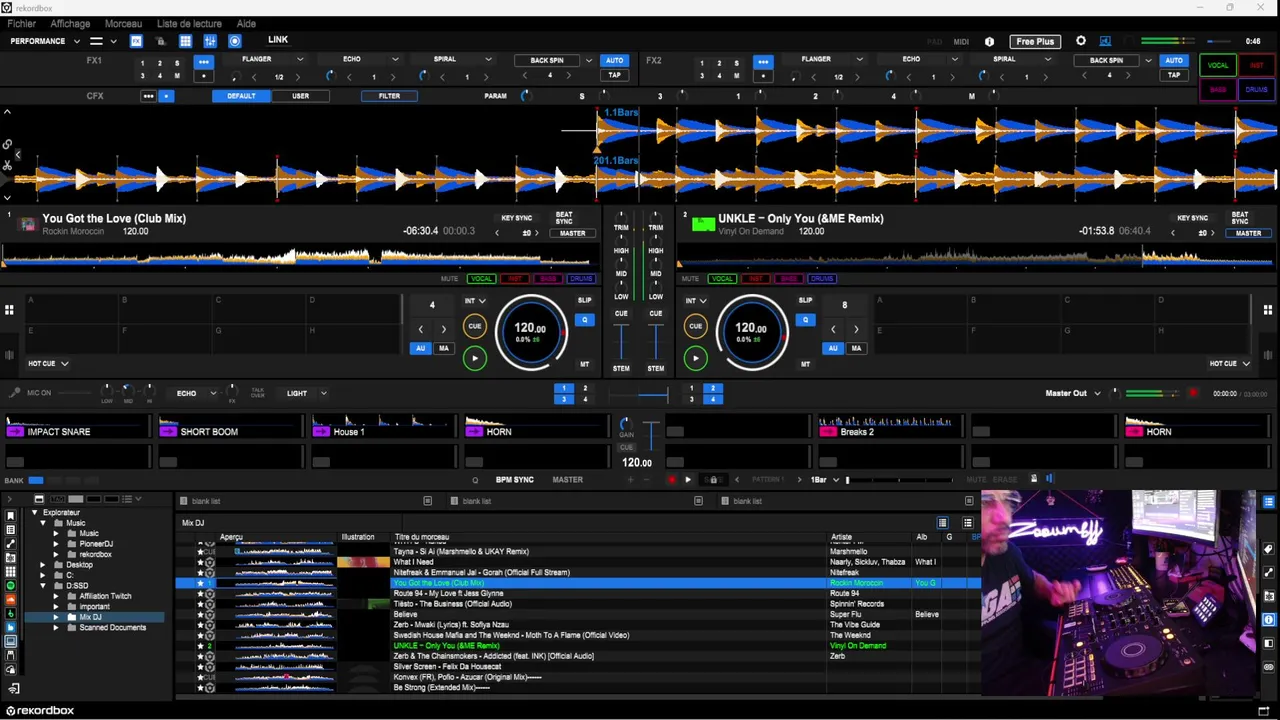Click the FX1 TAP button

(x=614, y=75)
